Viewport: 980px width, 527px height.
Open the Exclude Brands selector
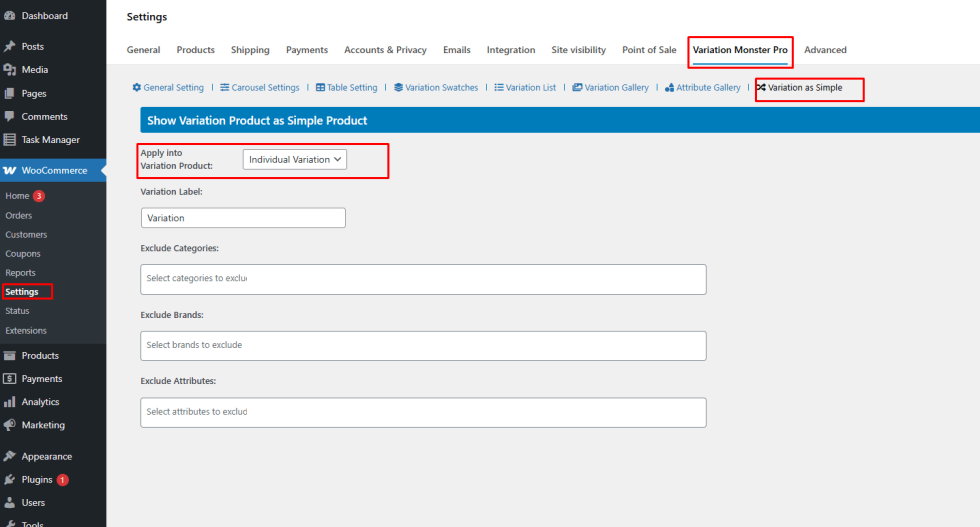[x=423, y=346]
